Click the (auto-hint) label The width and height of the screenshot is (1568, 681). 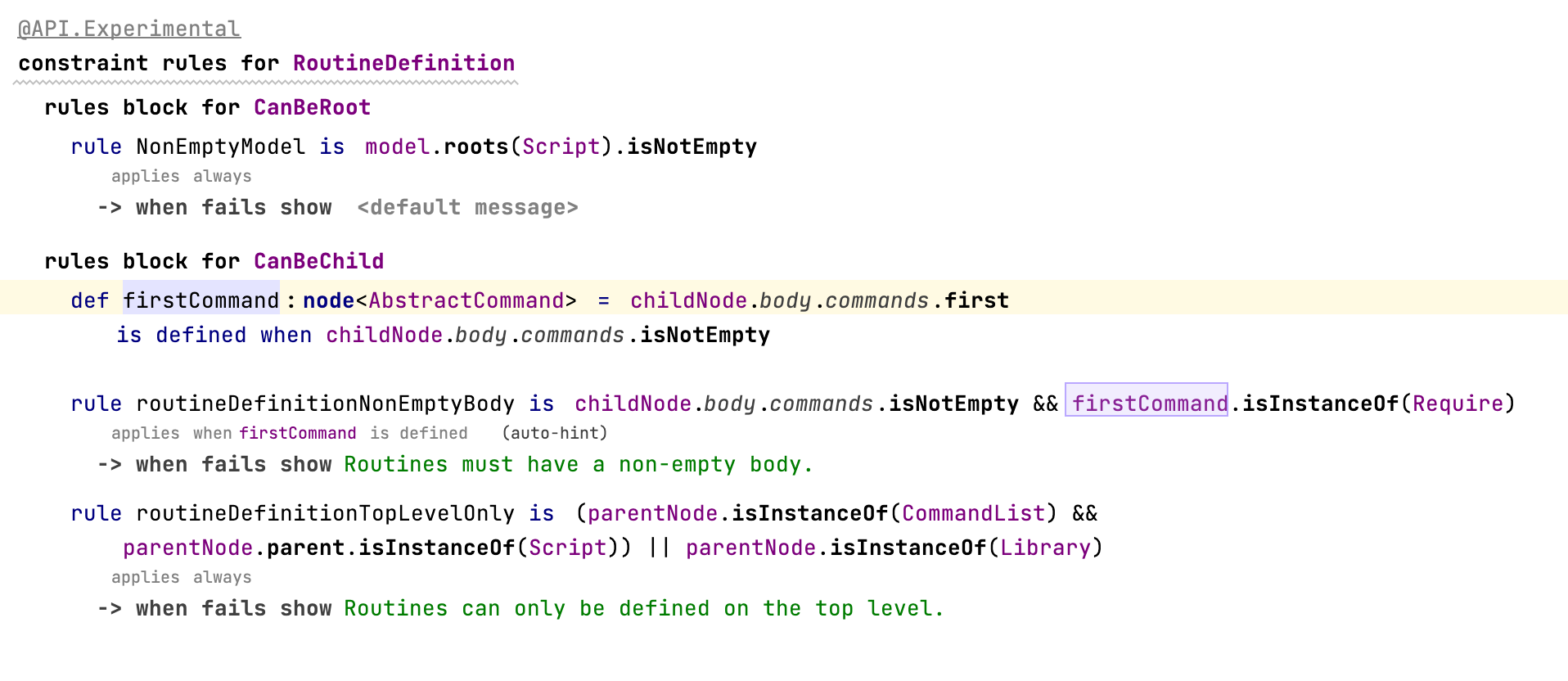(x=554, y=433)
